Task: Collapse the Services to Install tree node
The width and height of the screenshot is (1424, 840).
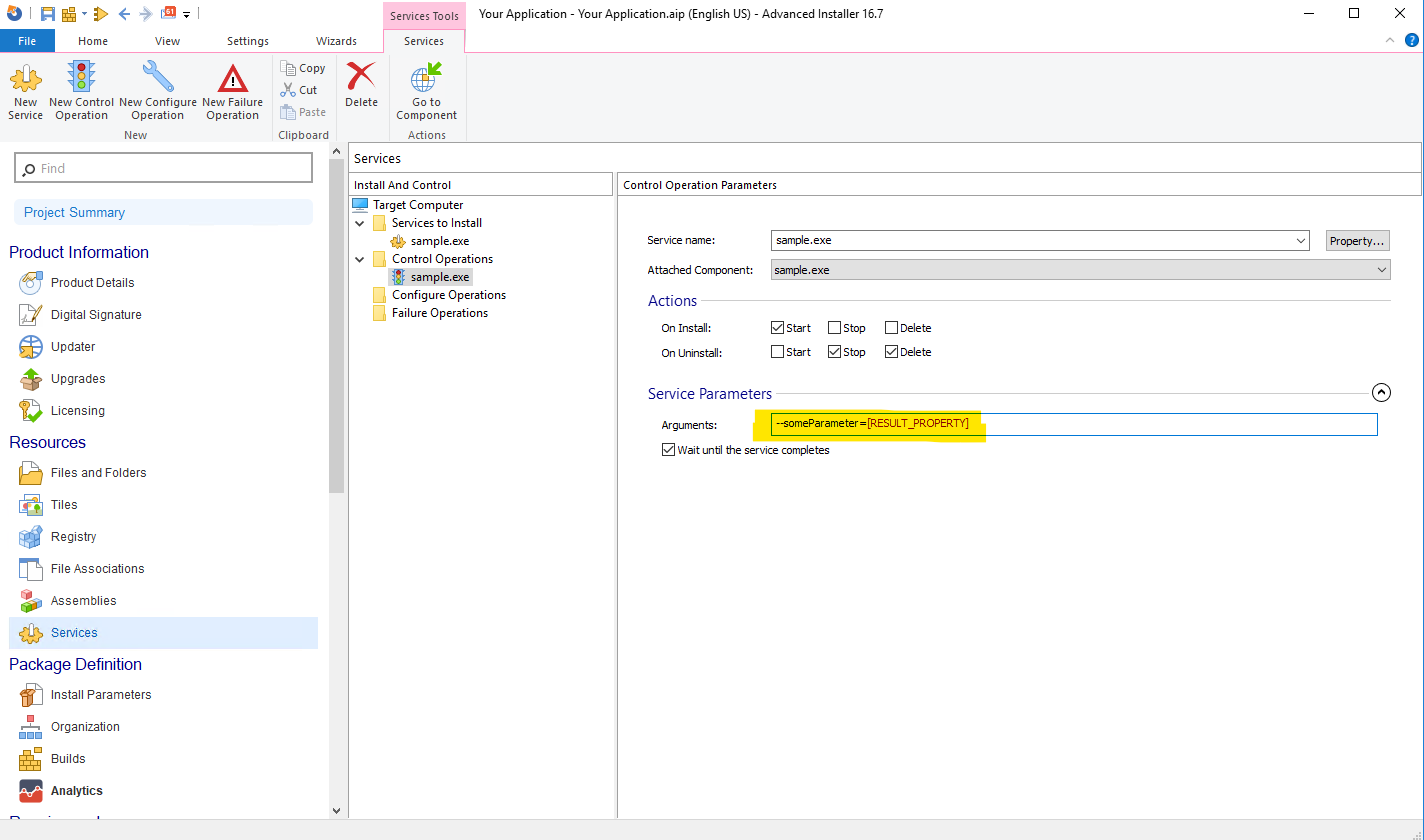Action: pos(360,223)
